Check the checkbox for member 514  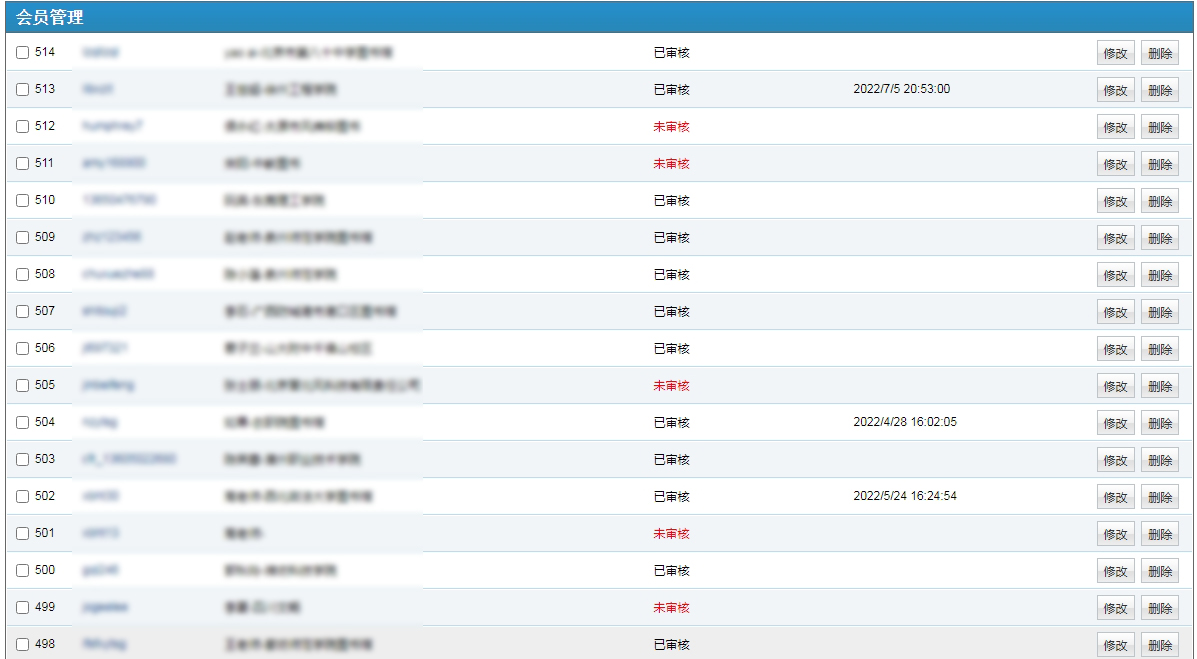pyautogui.click(x=23, y=52)
